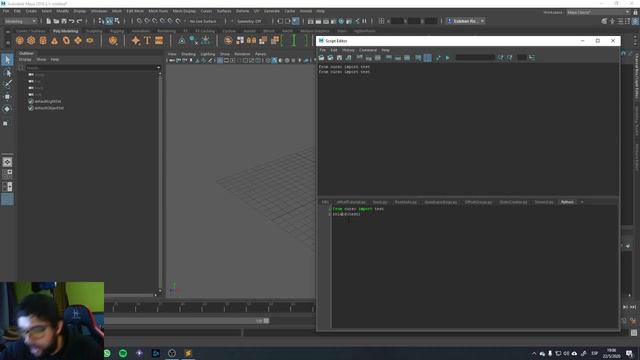Pick the Paint selection tool in toolbox
Image resolution: width=640 pixels, height=360 pixels.
point(7,84)
